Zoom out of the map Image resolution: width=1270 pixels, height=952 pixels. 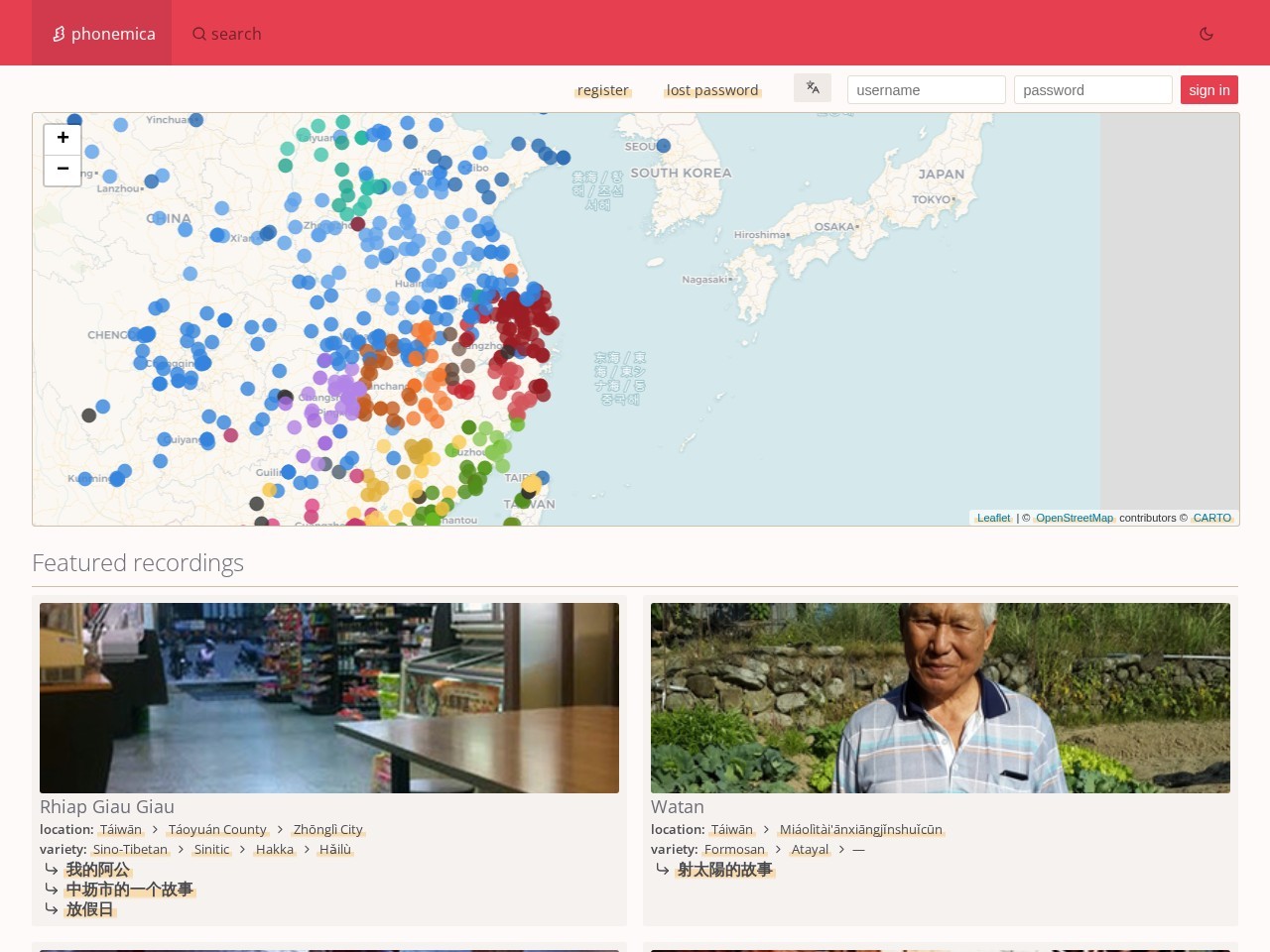[63, 170]
